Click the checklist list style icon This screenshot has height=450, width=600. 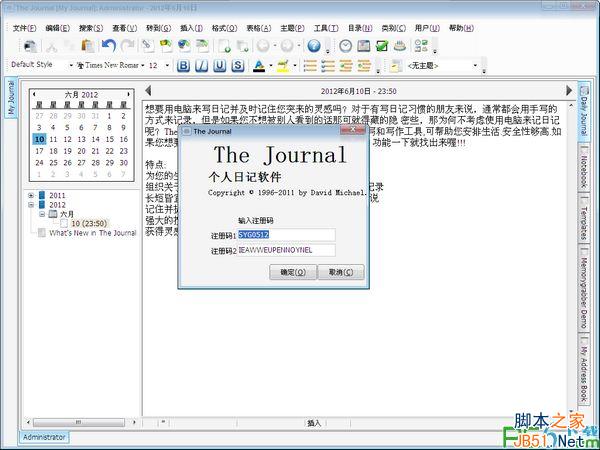(328, 66)
